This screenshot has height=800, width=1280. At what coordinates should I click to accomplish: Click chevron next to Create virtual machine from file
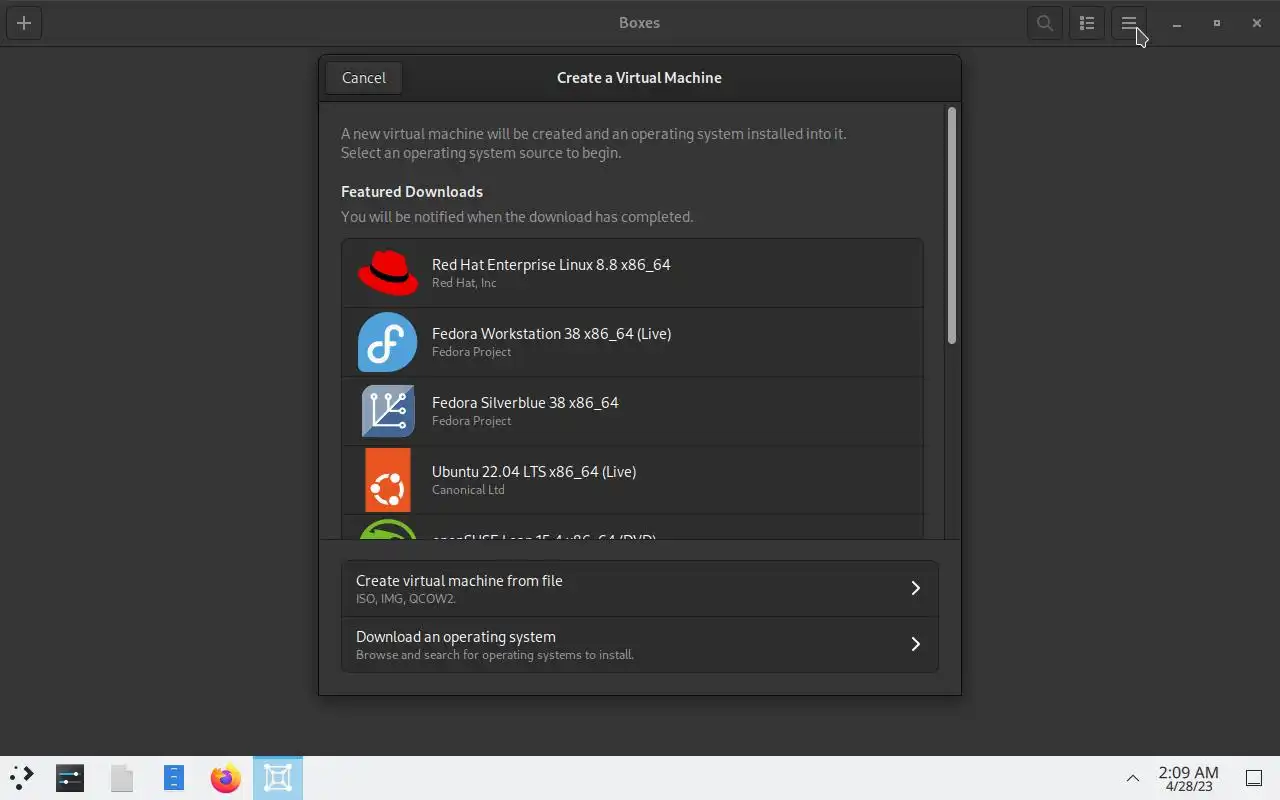coord(915,588)
